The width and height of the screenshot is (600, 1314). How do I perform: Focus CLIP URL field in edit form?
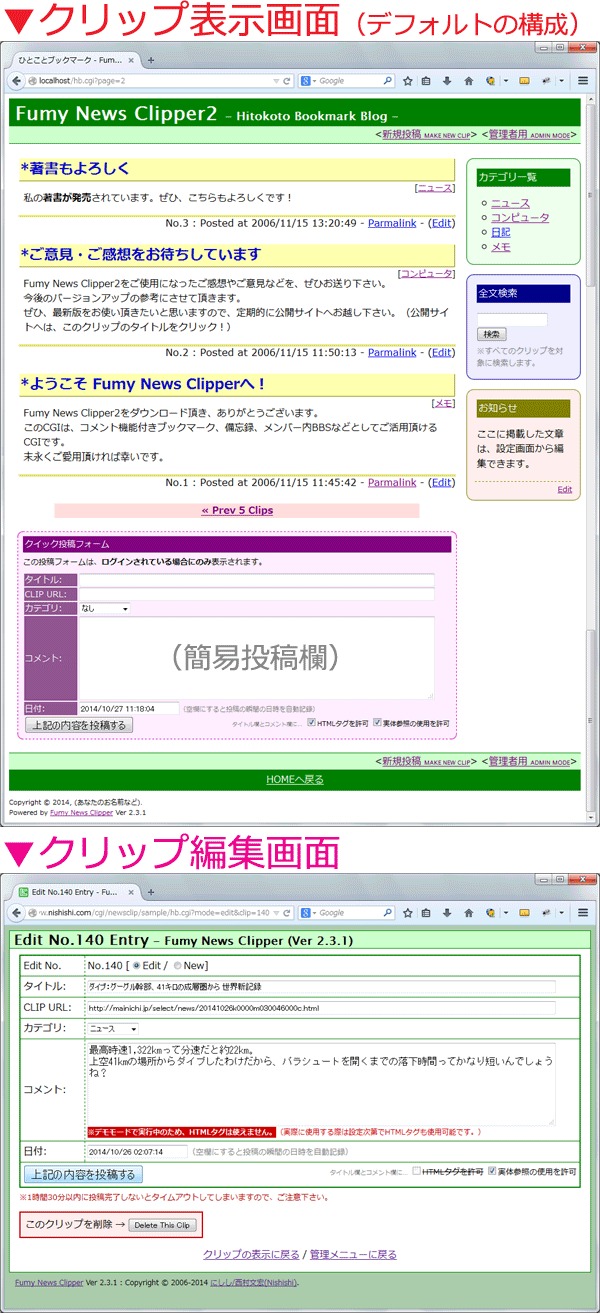[321, 1008]
